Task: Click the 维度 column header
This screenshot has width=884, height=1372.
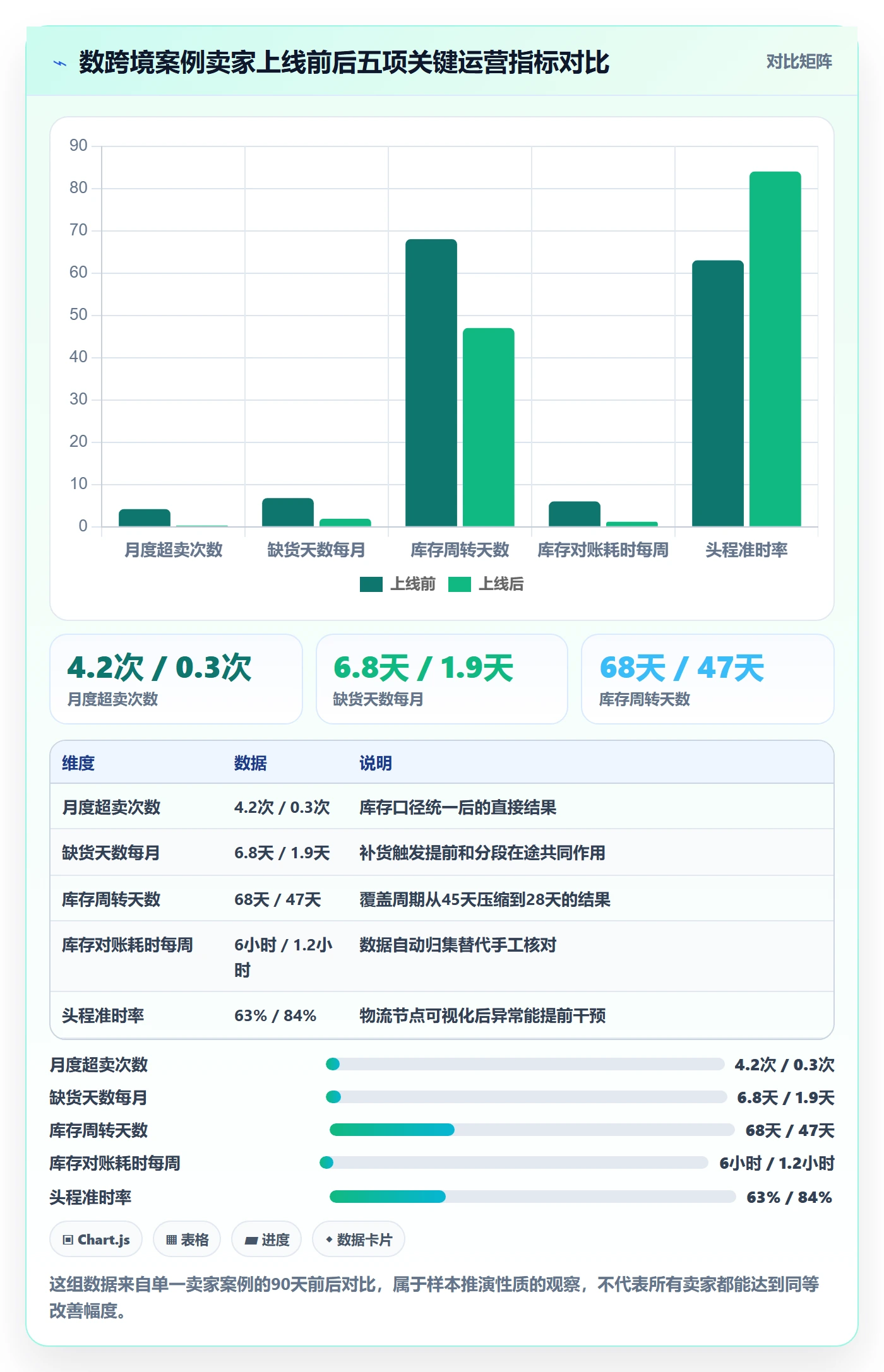Action: 78,763
